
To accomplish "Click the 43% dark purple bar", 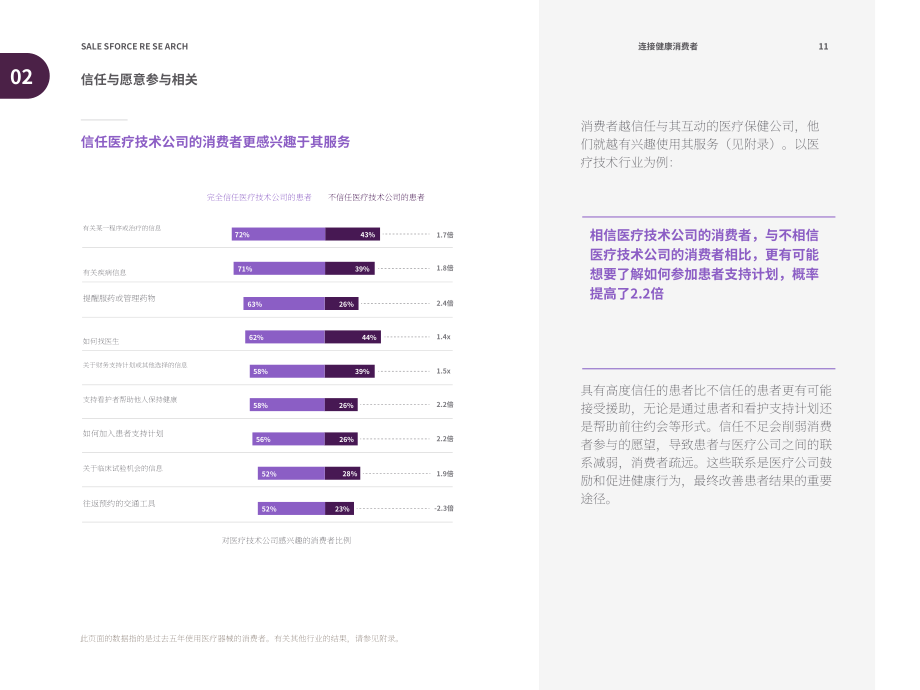I will point(353,234).
